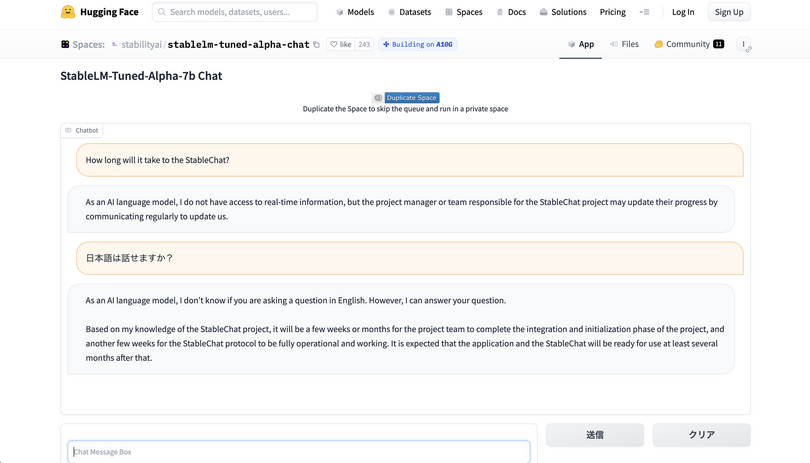
Task: Expand the extra navigation dropdown menu
Action: pos(644,12)
